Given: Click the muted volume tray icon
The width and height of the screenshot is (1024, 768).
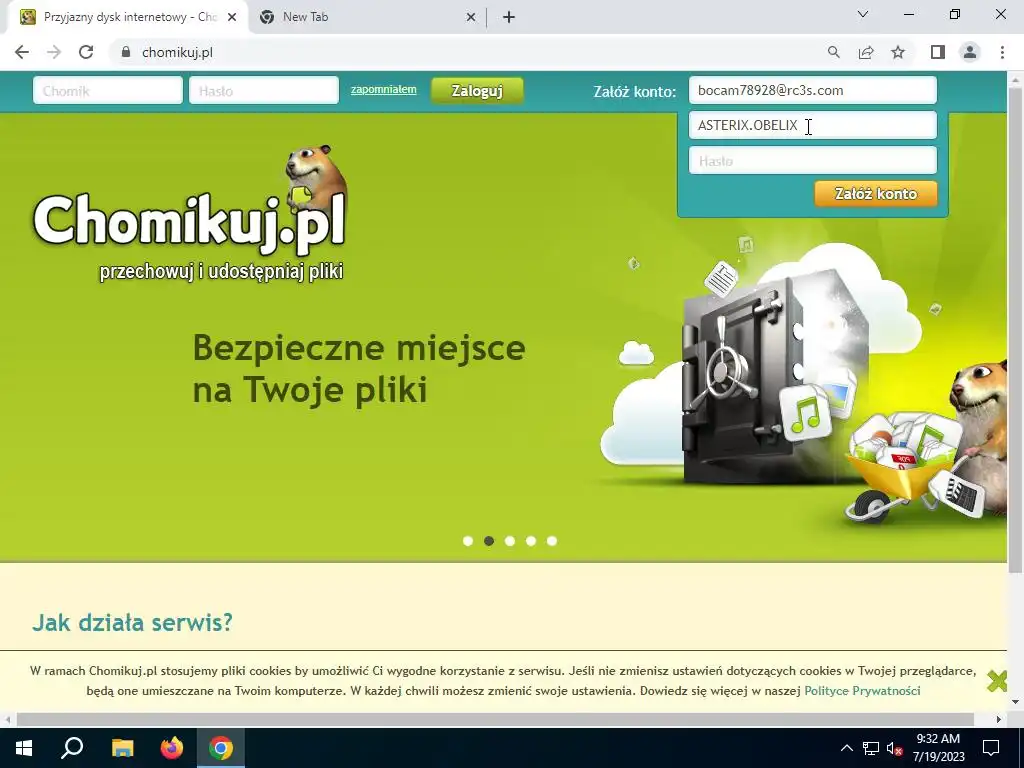Looking at the screenshot, I should pos(894,748).
